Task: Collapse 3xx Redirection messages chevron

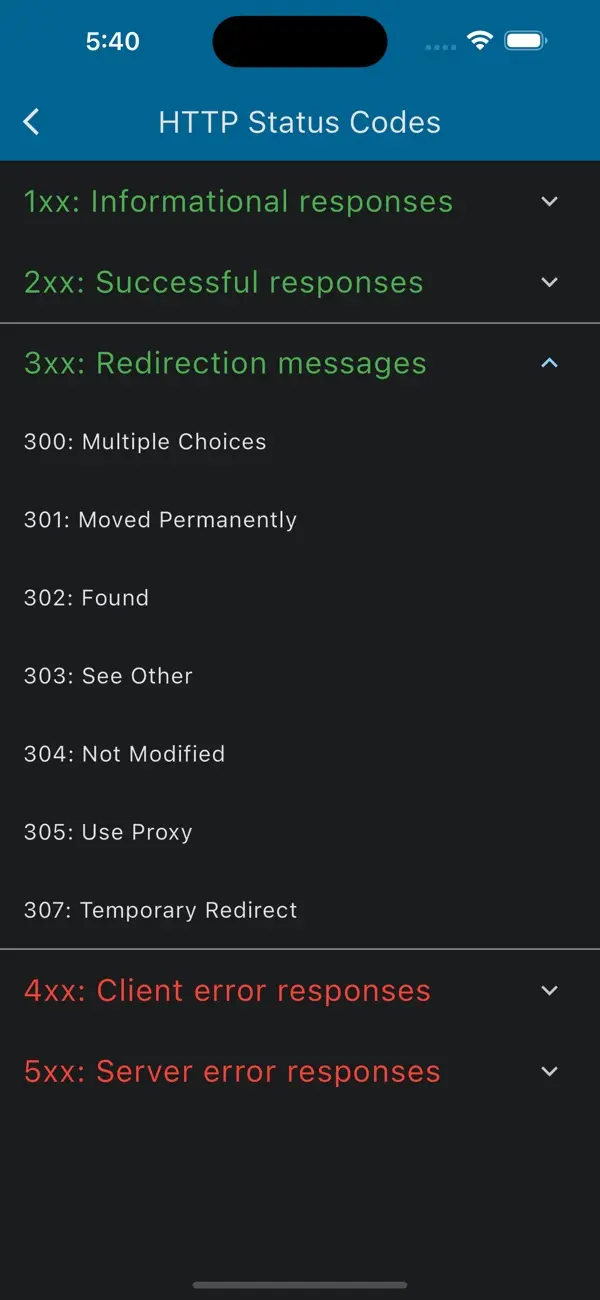Action: point(549,363)
